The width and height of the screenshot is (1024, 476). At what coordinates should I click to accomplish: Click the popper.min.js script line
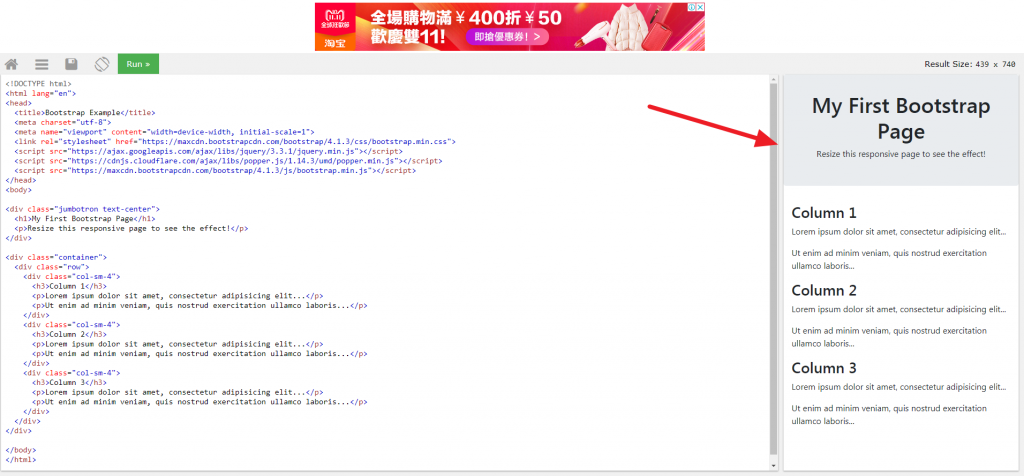point(228,161)
